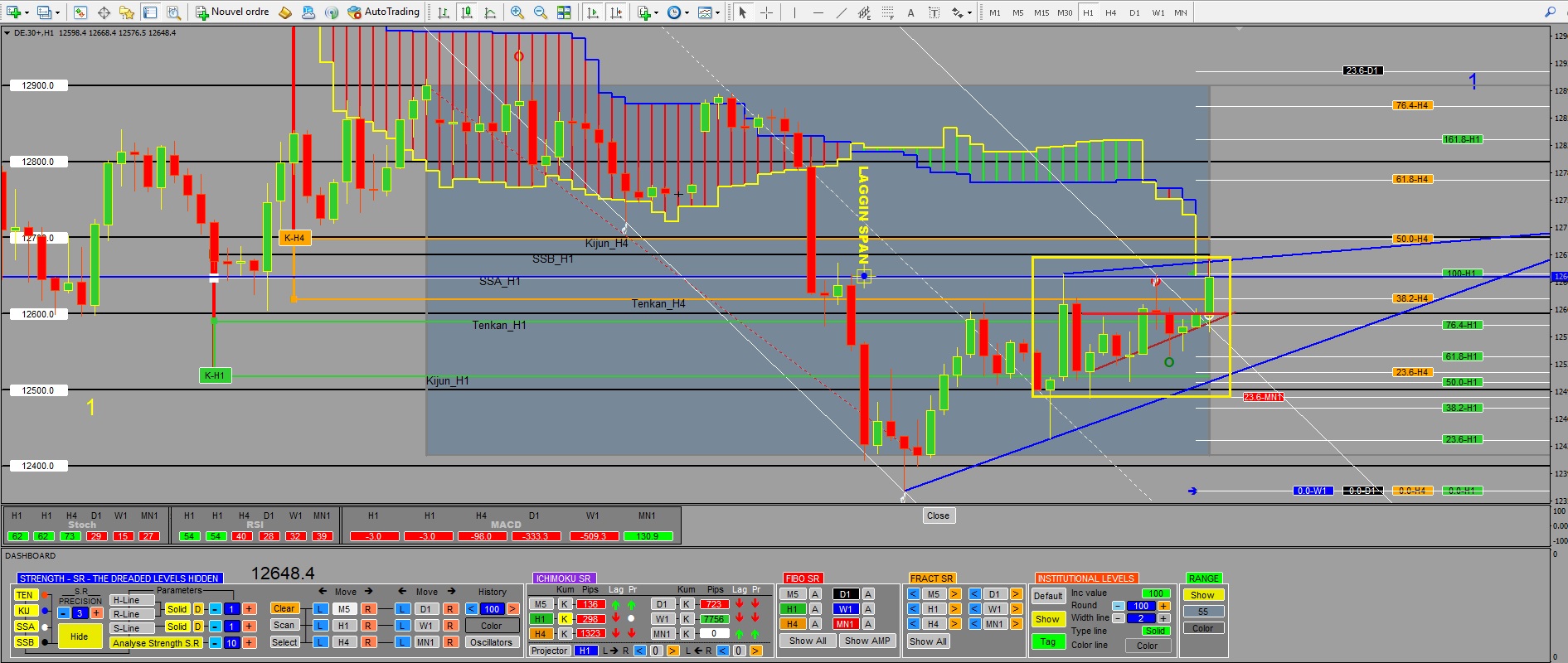The height and width of the screenshot is (663, 1568).
Task: Click the yellow Hide button
Action: pos(80,636)
